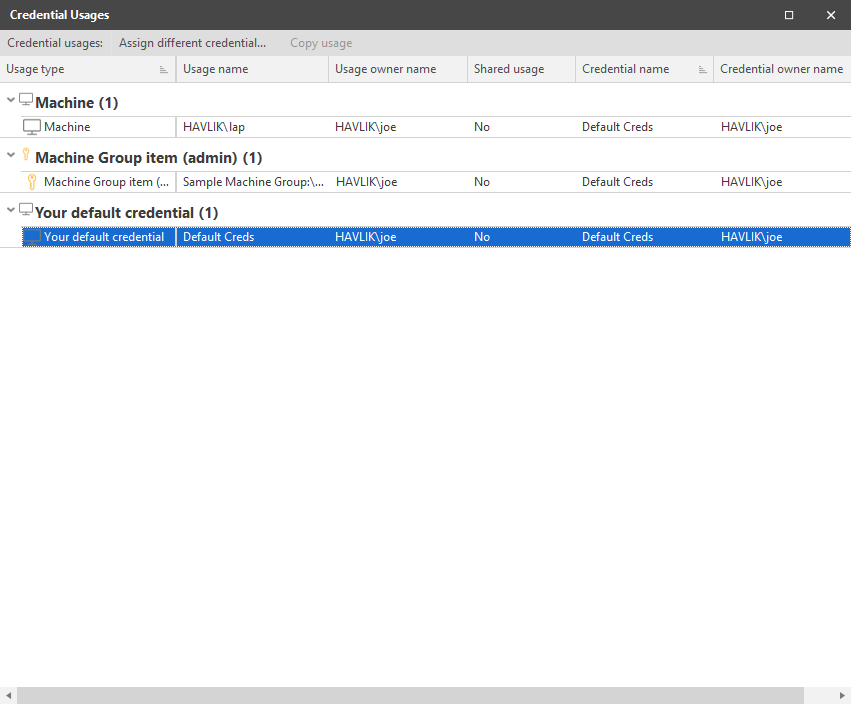Click the Copy usage toolbar button

(320, 43)
